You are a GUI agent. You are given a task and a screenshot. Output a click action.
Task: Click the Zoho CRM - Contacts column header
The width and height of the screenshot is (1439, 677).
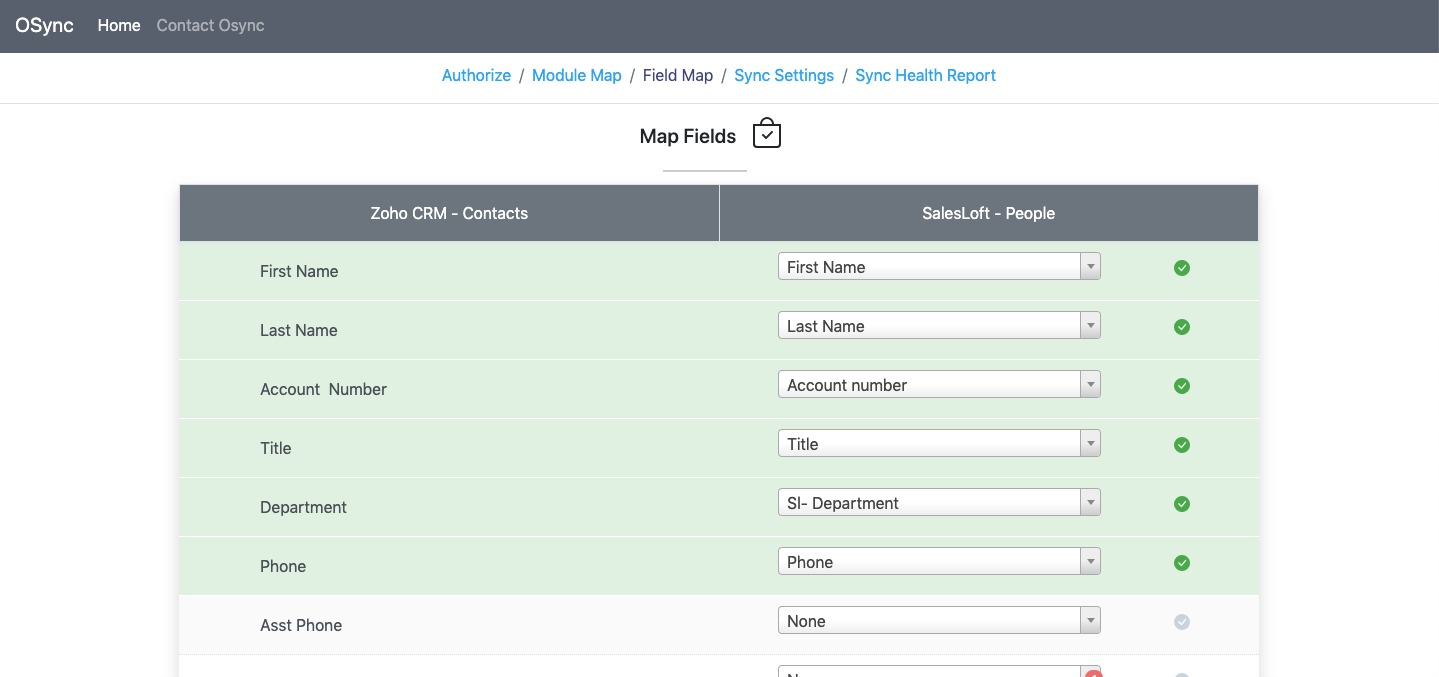449,213
